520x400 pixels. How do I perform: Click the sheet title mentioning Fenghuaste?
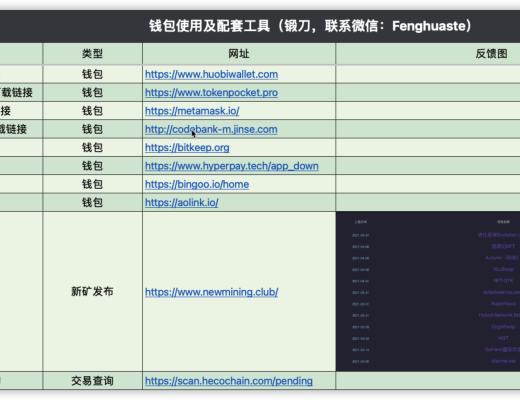(x=310, y=26)
